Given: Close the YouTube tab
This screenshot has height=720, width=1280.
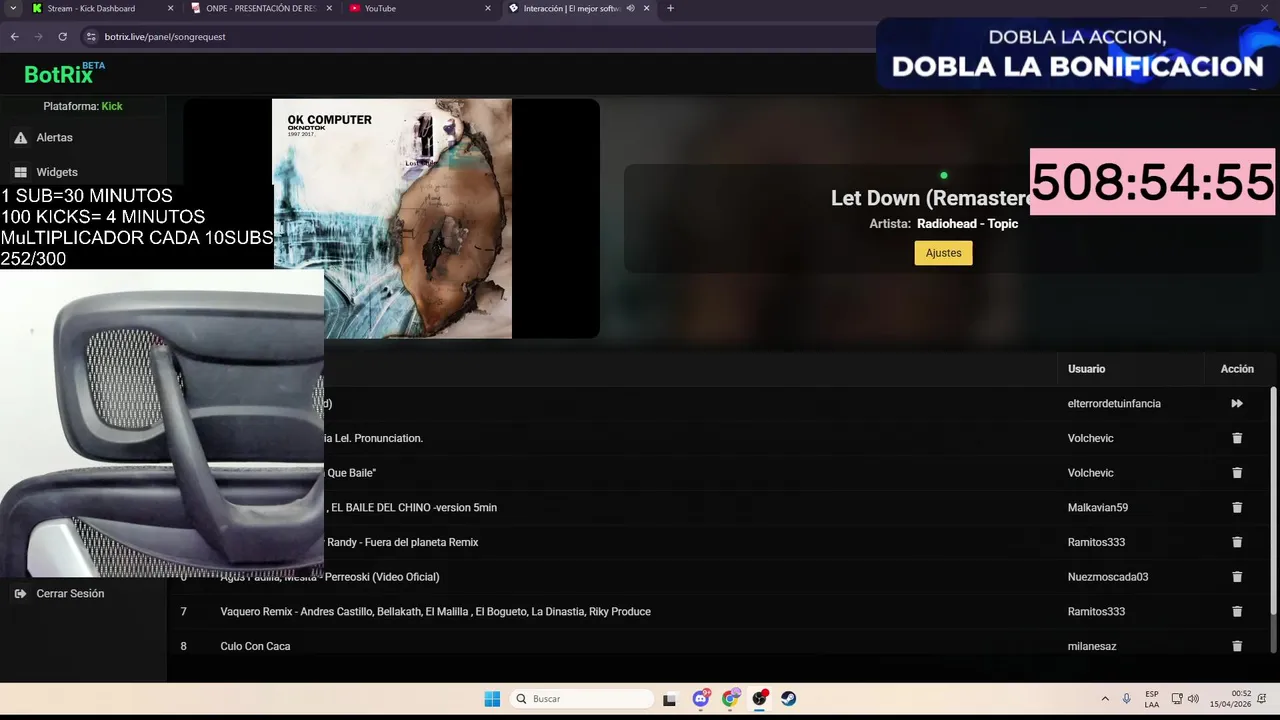Looking at the screenshot, I should pos(488,8).
